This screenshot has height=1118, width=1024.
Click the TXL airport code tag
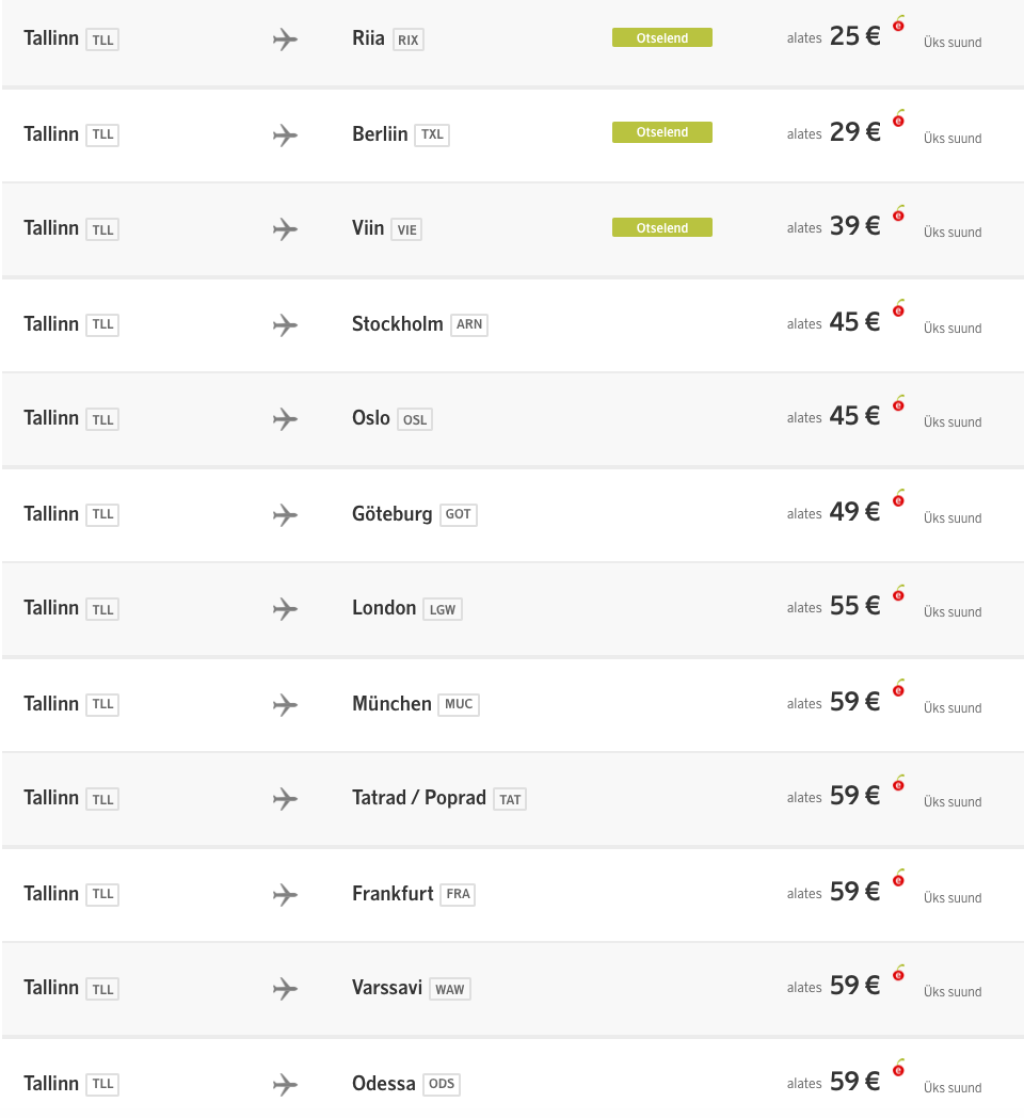pyautogui.click(x=432, y=135)
